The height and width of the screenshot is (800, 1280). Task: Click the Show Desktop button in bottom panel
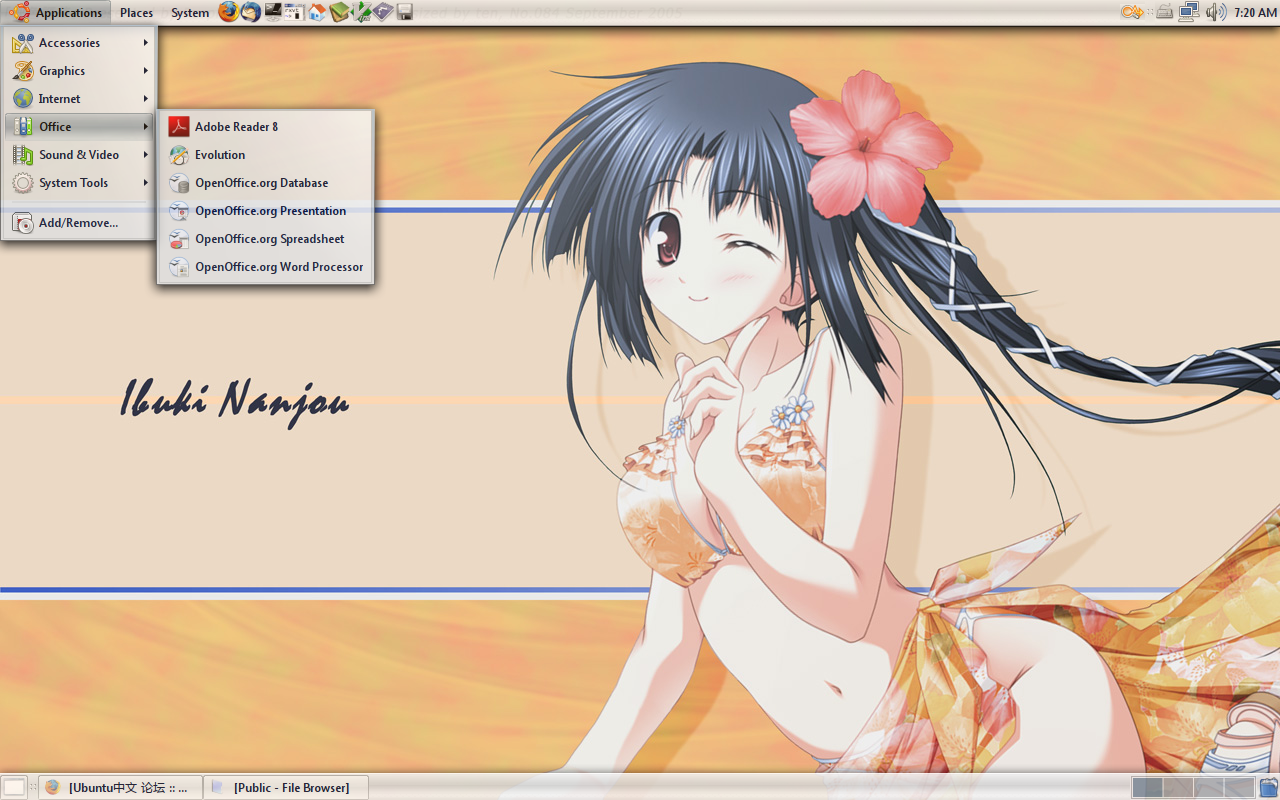(x=14, y=787)
